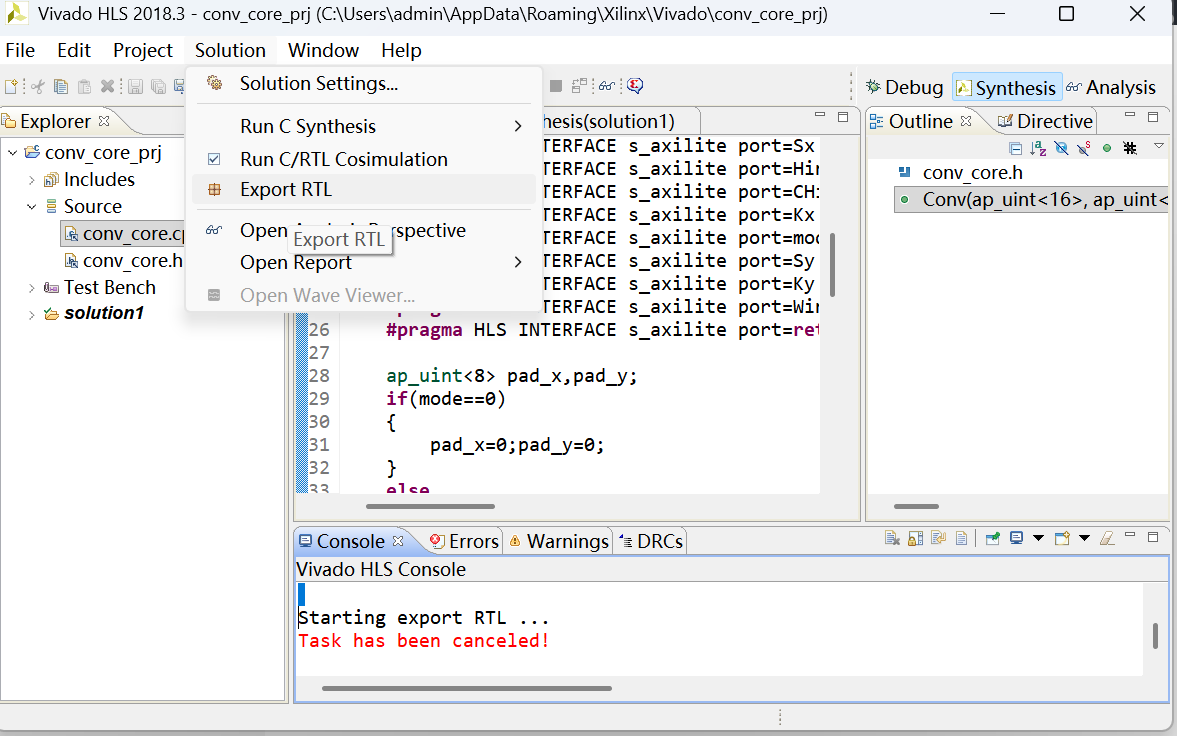The image size is (1177, 736).
Task: Open the Open Console dropdown arrow
Action: coord(1084,538)
